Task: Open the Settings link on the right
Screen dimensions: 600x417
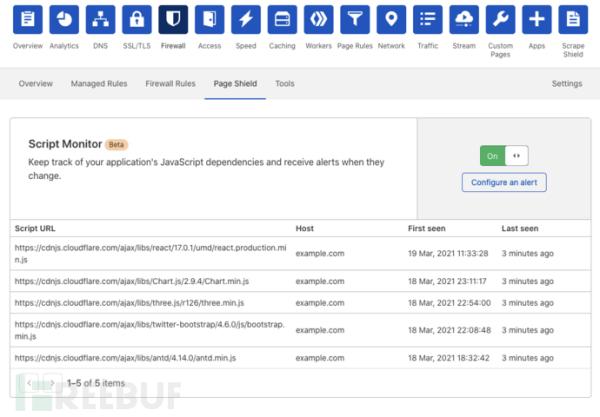Action: [567, 84]
